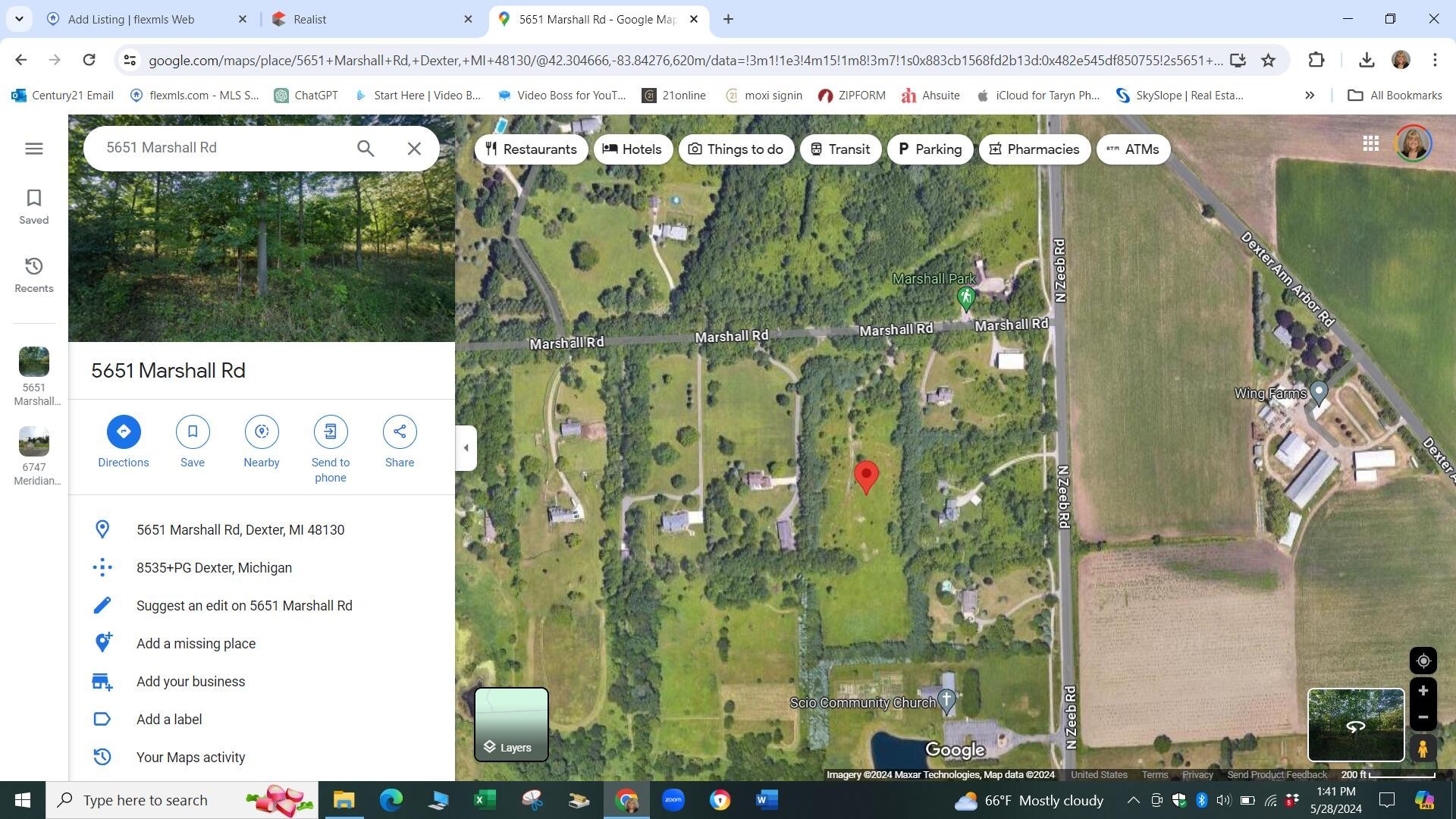
Task: Open Chrome three-dot menu
Action: pyautogui.click(x=1435, y=61)
